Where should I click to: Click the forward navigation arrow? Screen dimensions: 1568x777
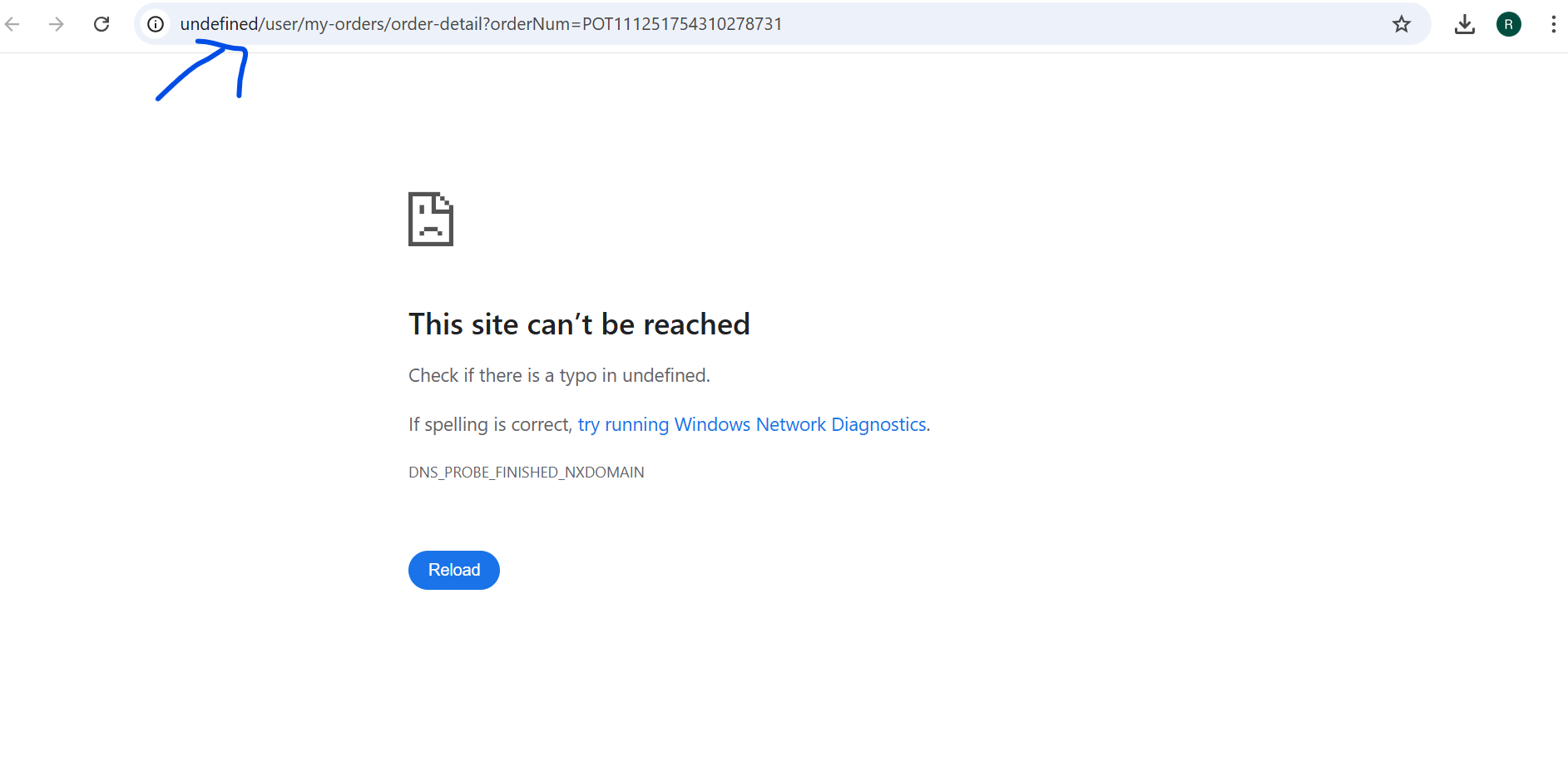57,24
